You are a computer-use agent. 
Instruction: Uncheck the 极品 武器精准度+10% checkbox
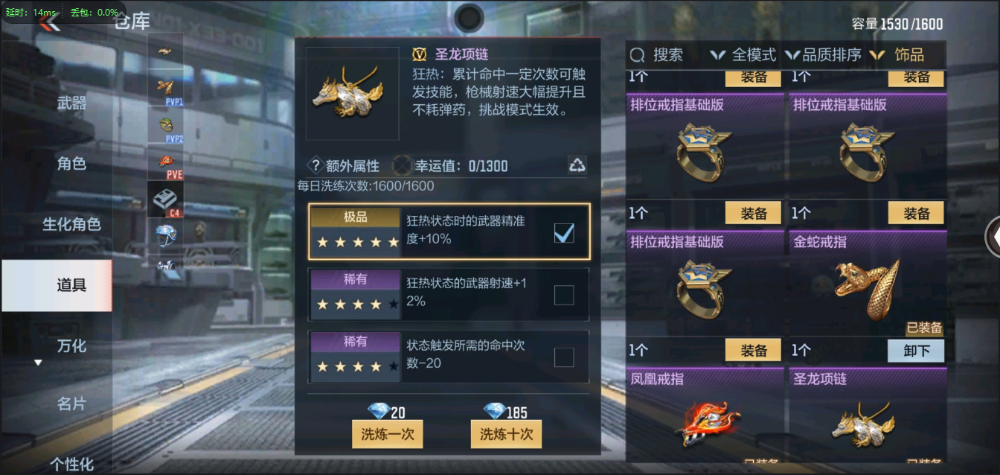[x=564, y=233]
